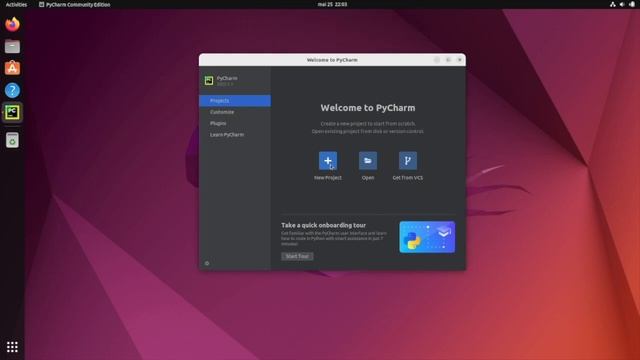Click the PyCharm logo in sidebar header
This screenshot has width=640, height=360.
click(x=209, y=80)
